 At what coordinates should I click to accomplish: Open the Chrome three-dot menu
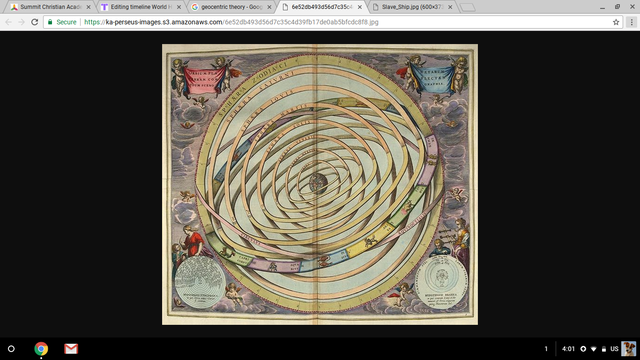pyautogui.click(x=631, y=22)
